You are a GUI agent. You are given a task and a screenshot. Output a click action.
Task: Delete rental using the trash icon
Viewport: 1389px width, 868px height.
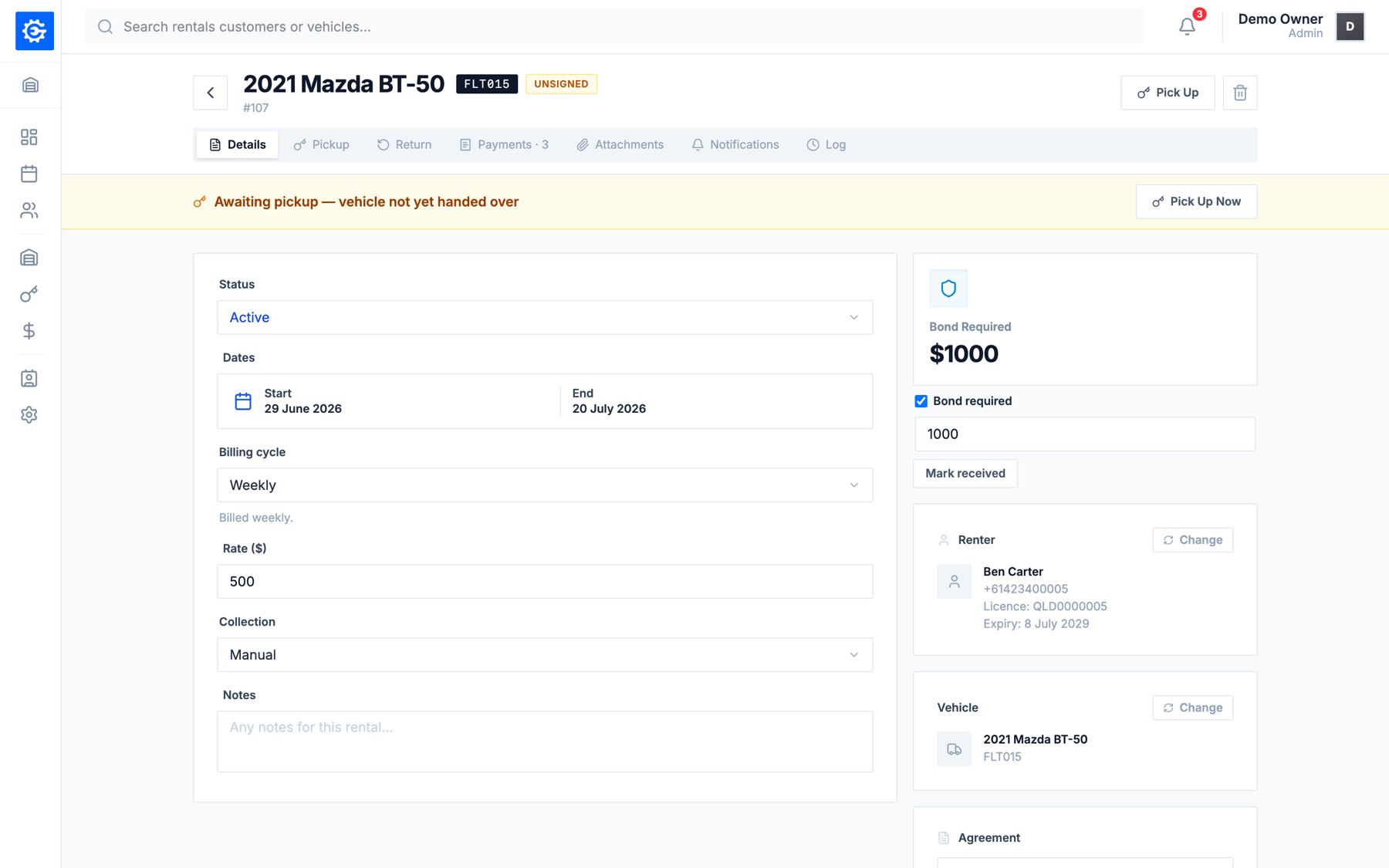pyautogui.click(x=1240, y=93)
